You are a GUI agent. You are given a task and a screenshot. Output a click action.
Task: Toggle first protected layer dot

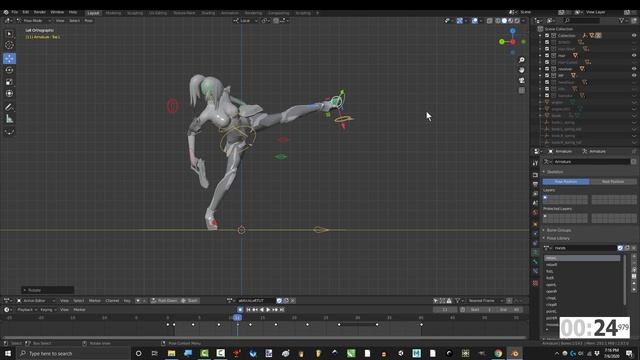click(545, 216)
